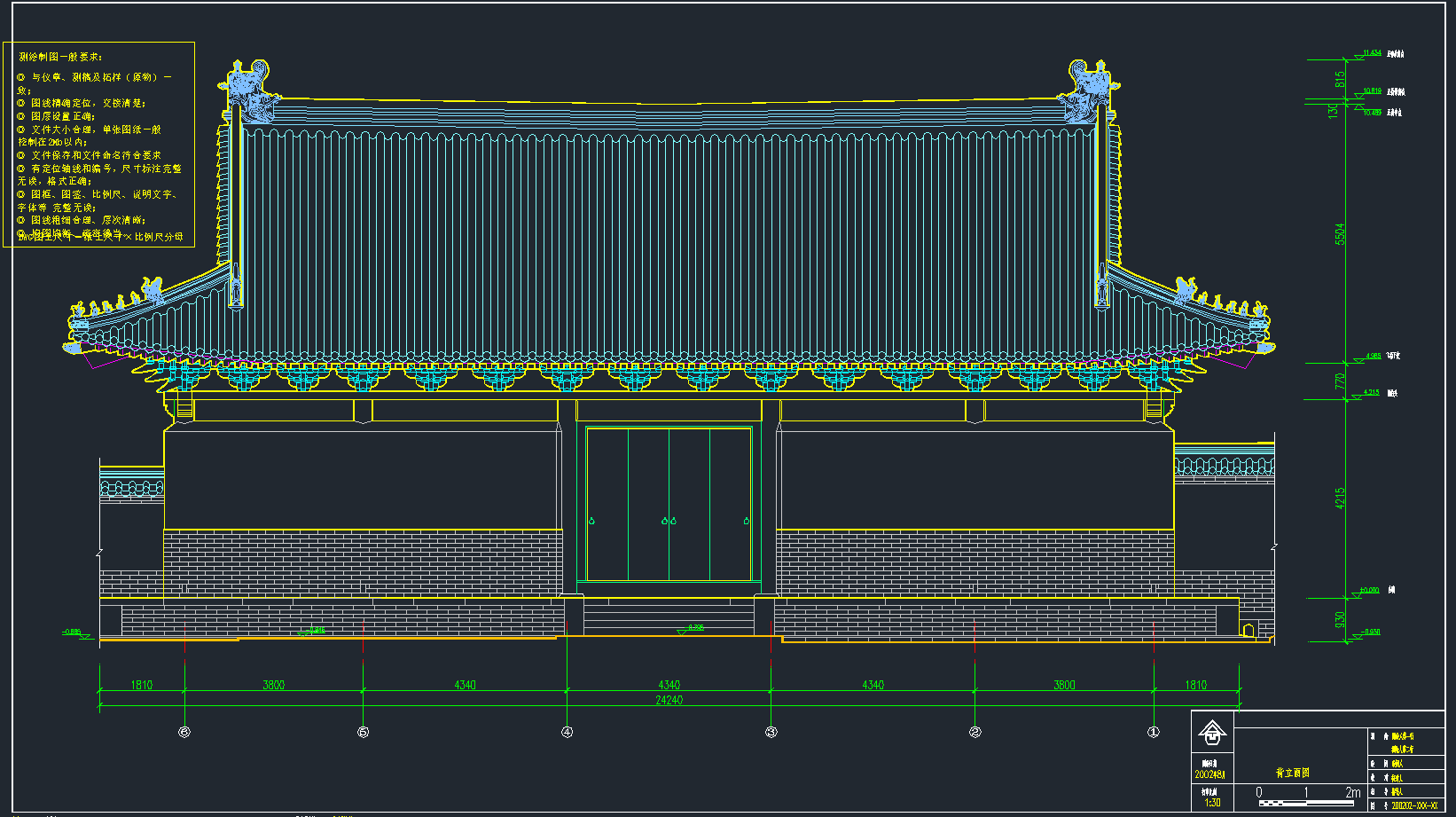Select axis bubble number 4

pyautogui.click(x=568, y=732)
